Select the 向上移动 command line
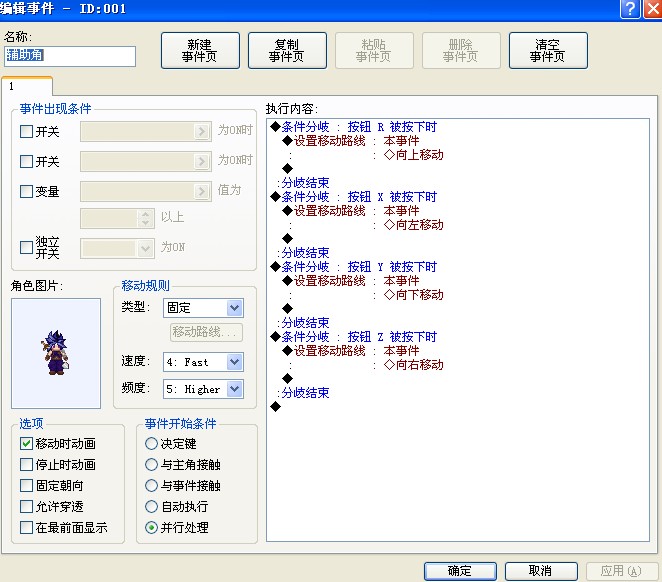Screen dimensions: 662x582 coord(414,155)
